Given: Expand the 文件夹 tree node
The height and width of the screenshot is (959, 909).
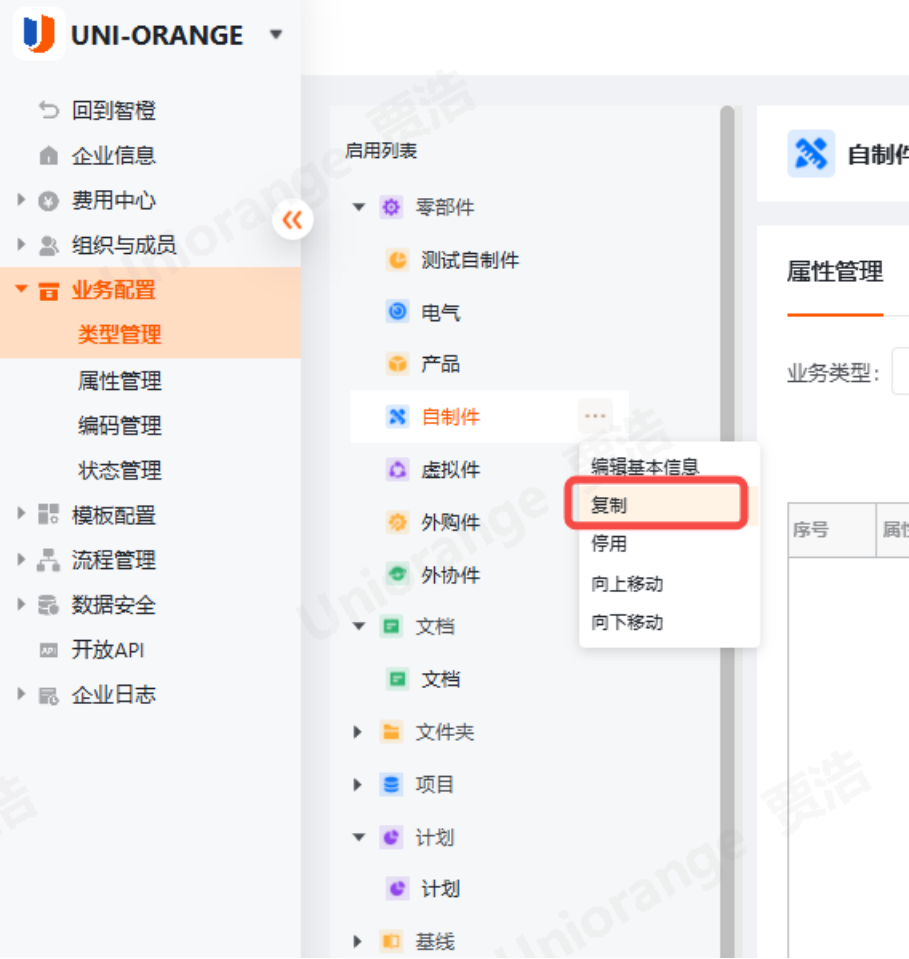Looking at the screenshot, I should pyautogui.click(x=358, y=733).
